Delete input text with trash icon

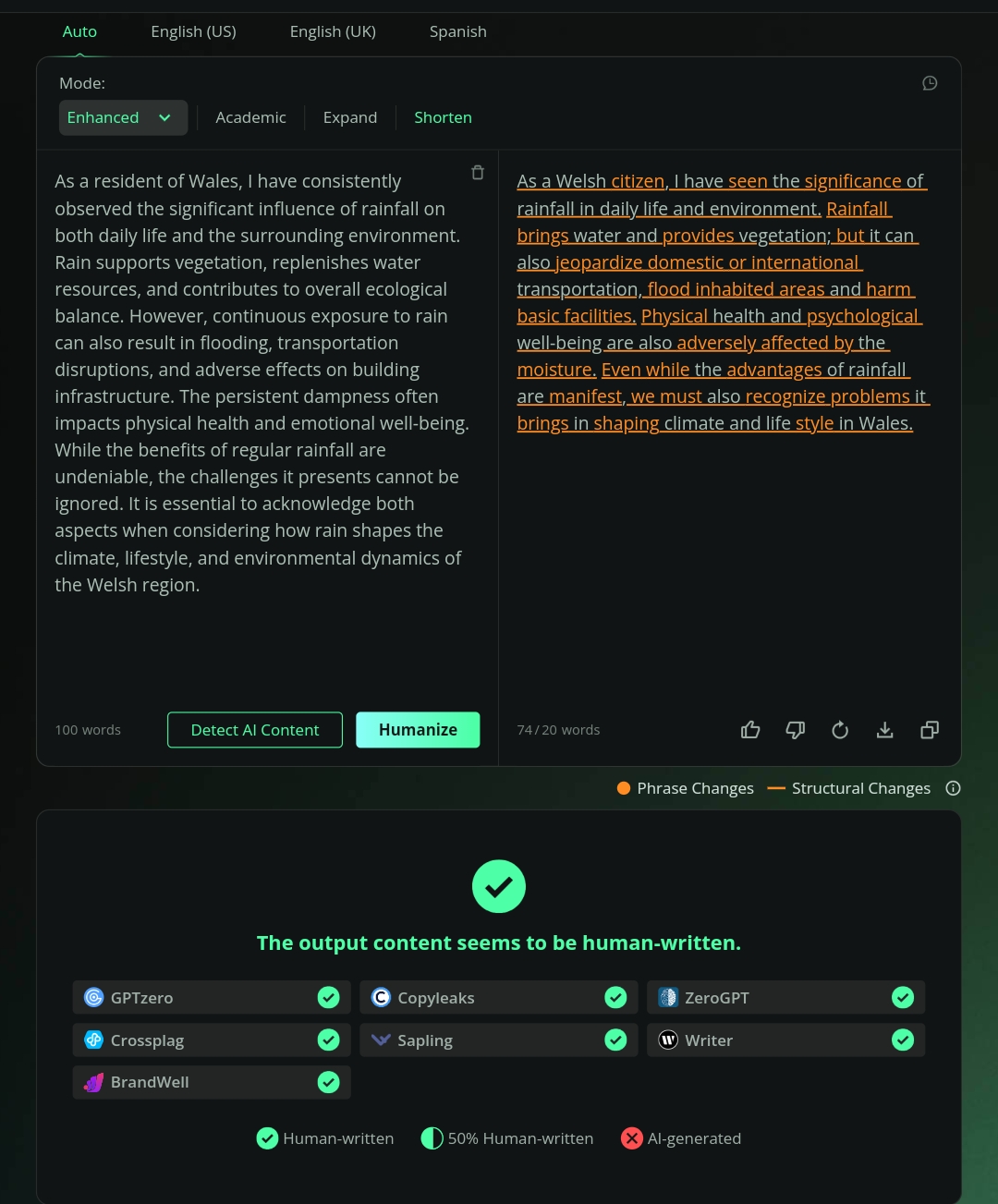pos(478,173)
